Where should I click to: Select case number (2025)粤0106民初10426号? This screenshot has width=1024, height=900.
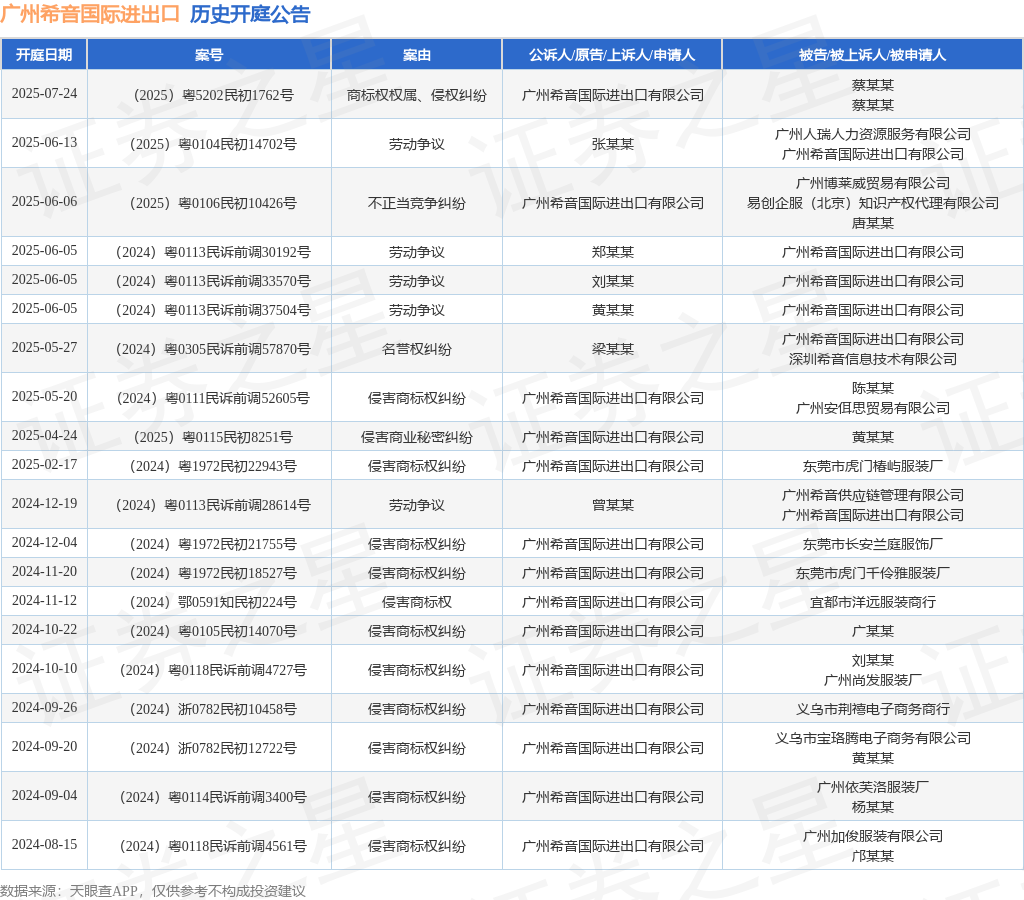tap(214, 203)
